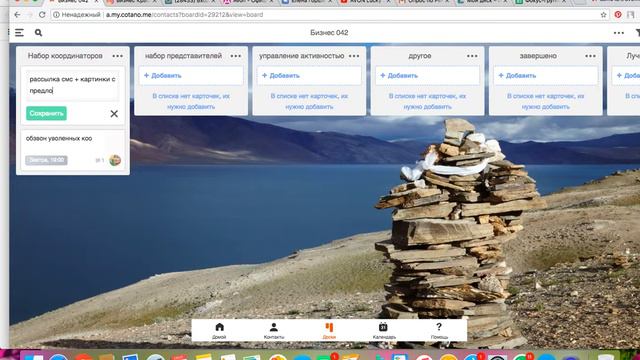The height and width of the screenshot is (360, 640).
Task: Reload the page with refresh icon
Action: (x=42, y=15)
